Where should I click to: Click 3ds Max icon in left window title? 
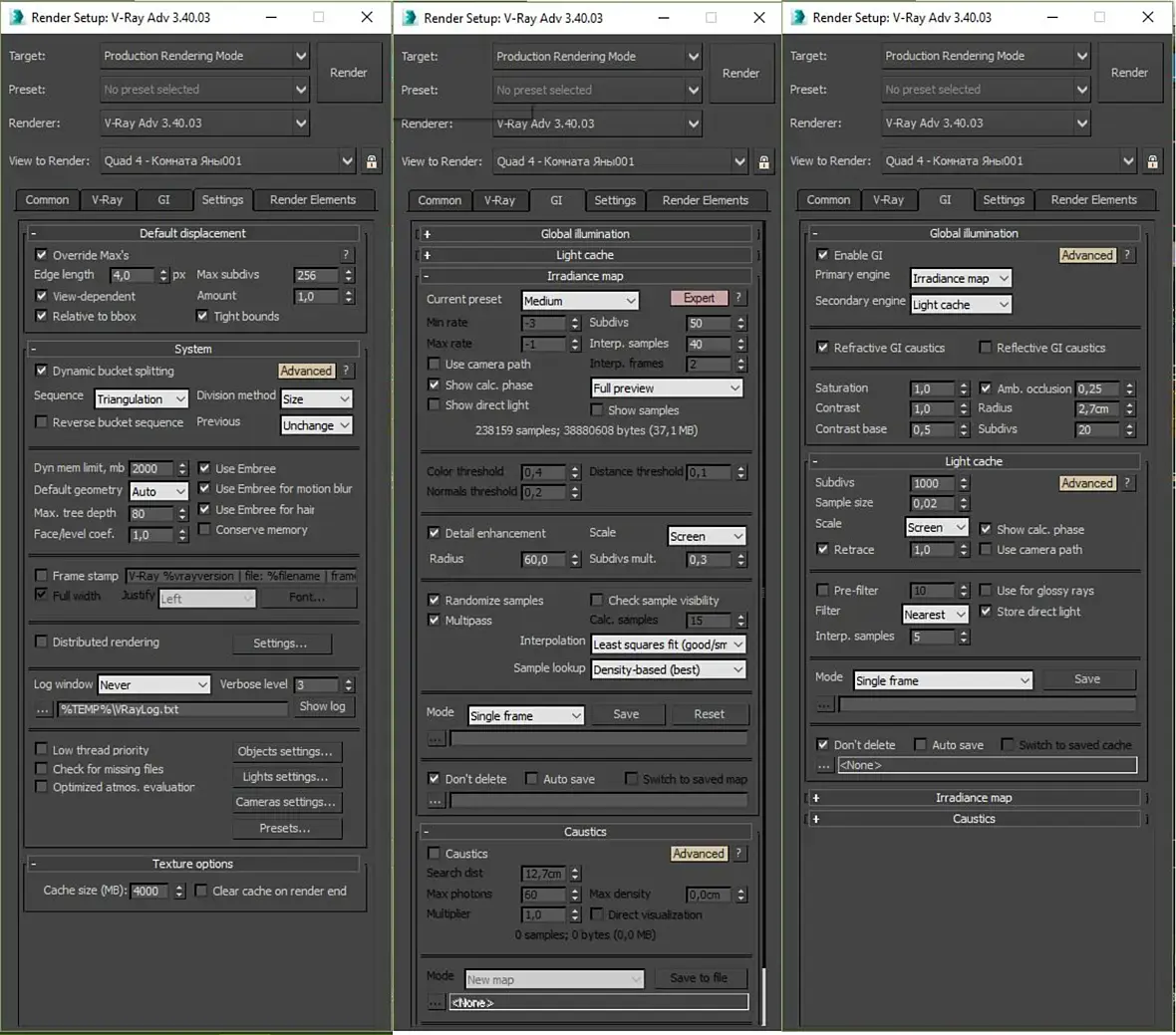coord(17,17)
